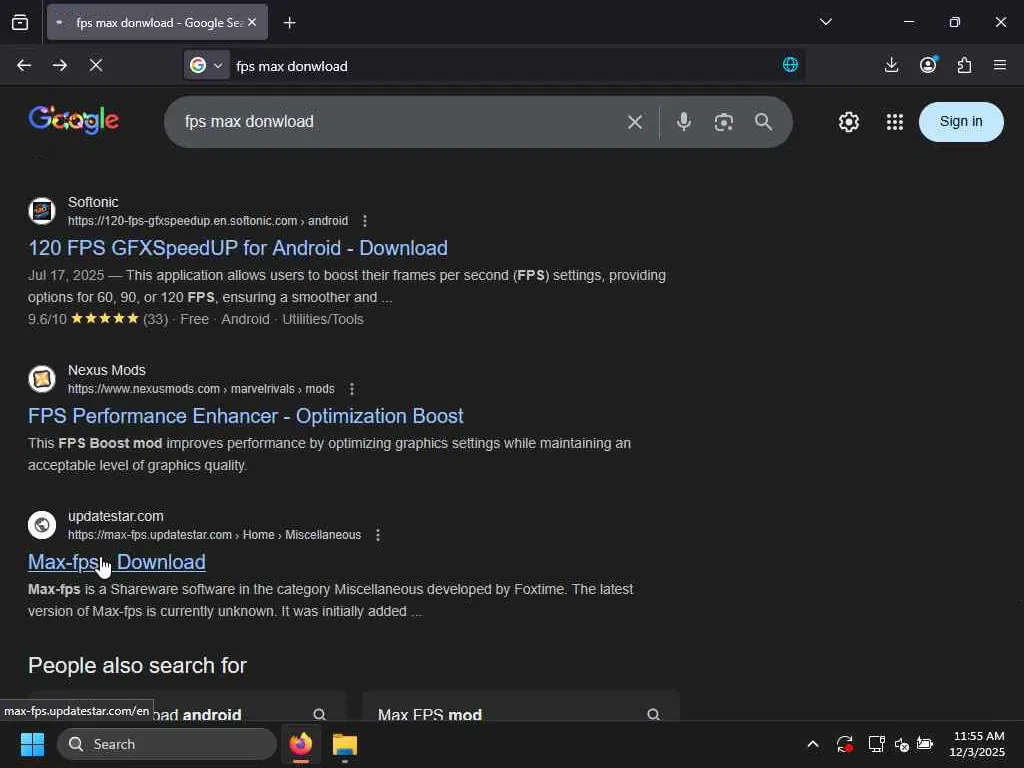Click the updatestar.com globe favicon

(x=42, y=524)
